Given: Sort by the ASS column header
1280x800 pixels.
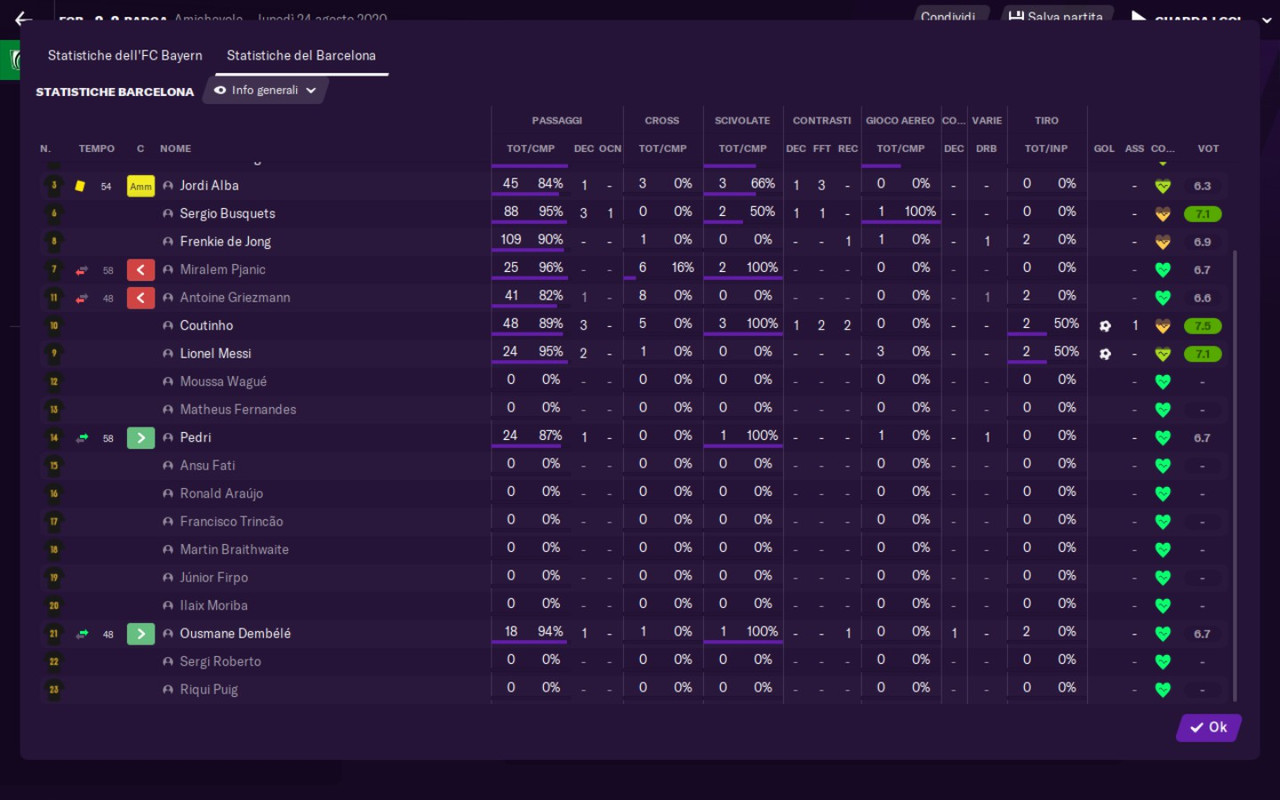Looking at the screenshot, I should [x=1134, y=149].
